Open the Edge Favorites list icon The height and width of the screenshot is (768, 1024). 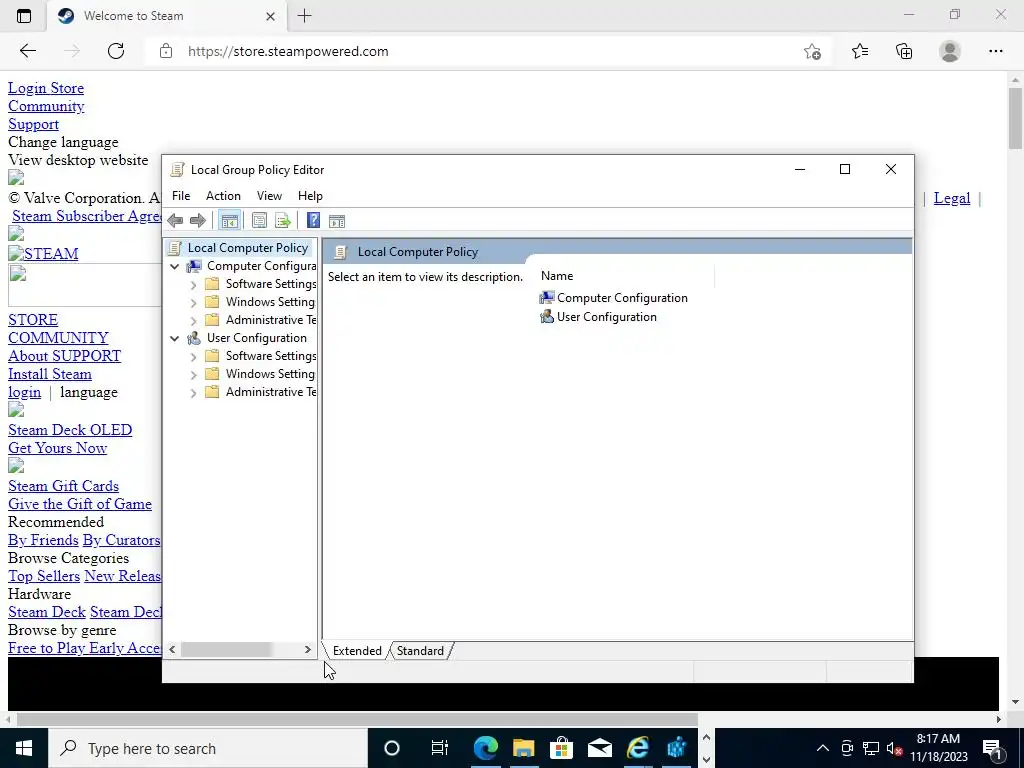(x=860, y=51)
